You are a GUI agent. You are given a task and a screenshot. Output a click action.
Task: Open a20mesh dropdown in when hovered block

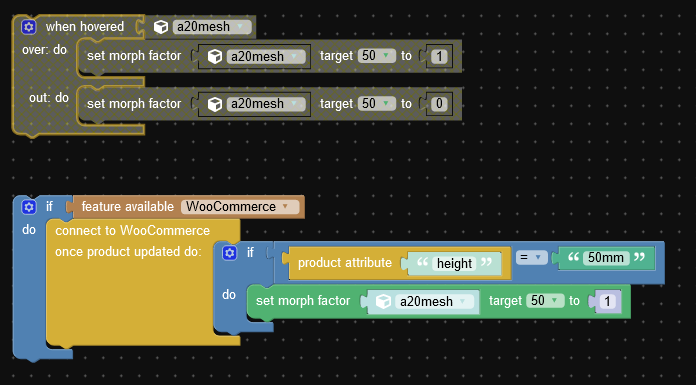(212, 27)
